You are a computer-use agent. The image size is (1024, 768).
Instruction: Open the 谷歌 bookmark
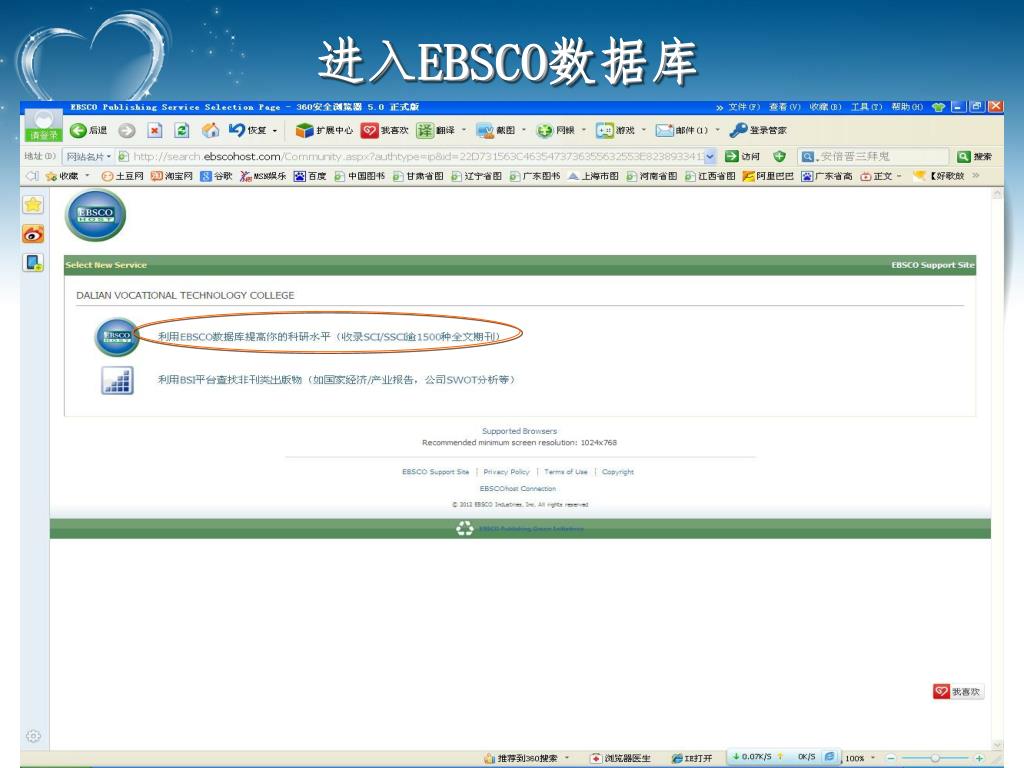coord(216,176)
